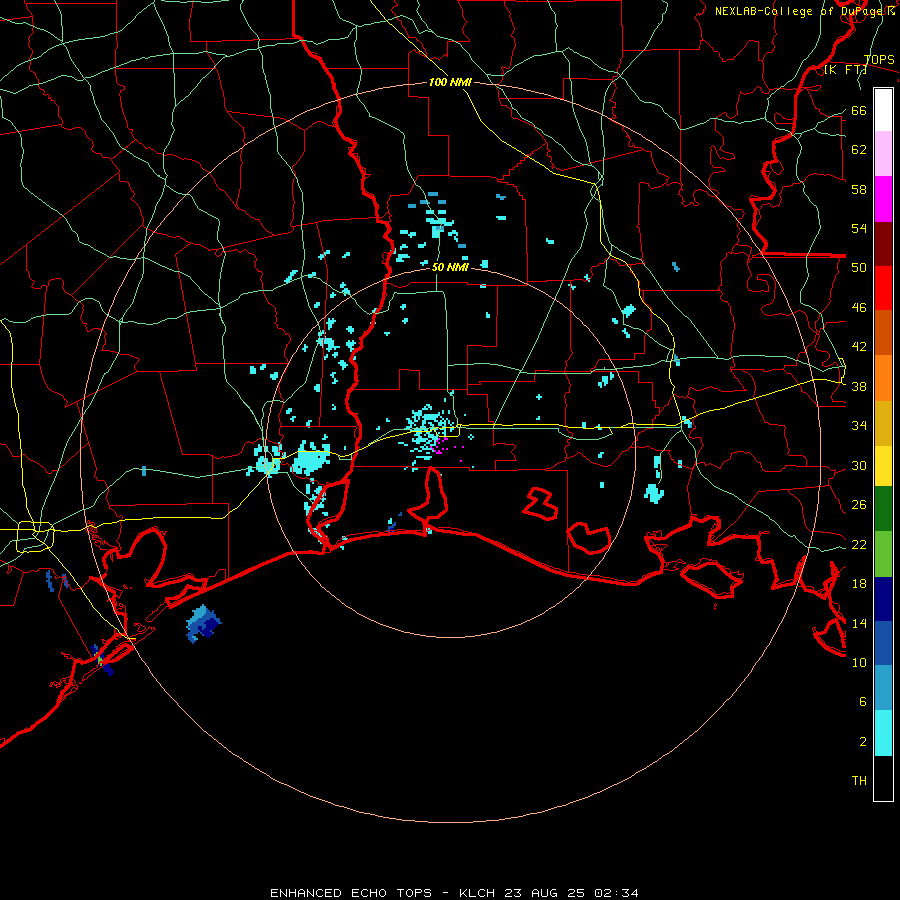Click the steel blue 14 kft swatch
Image resolution: width=900 pixels, height=900 pixels.
click(x=883, y=688)
